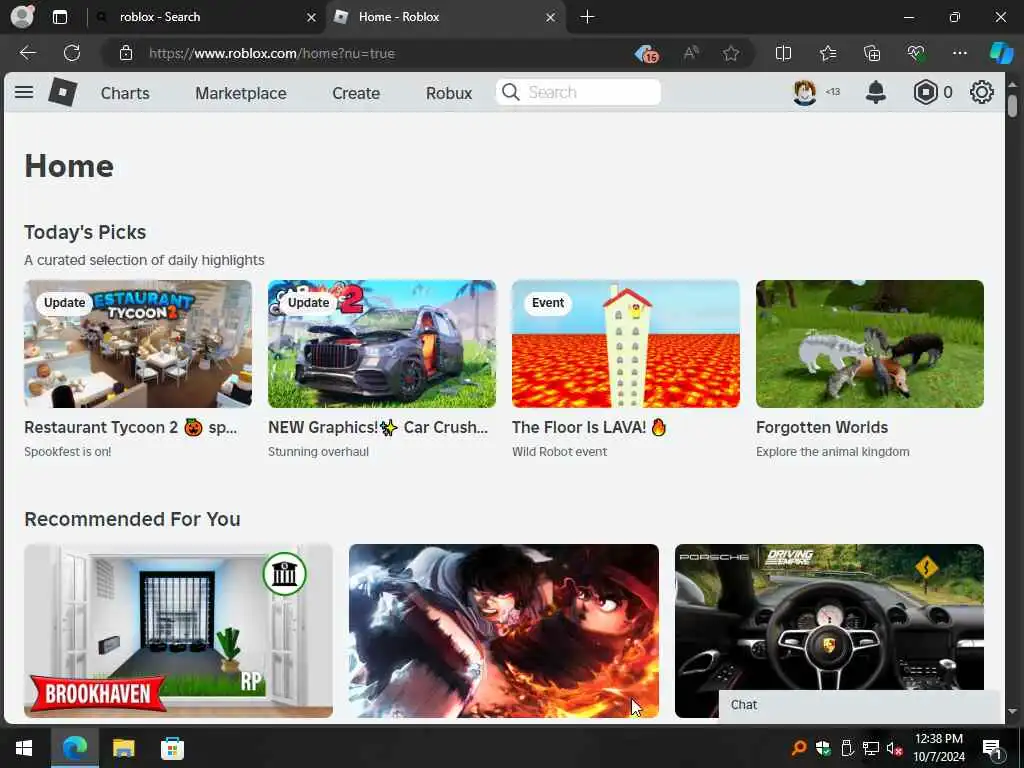Open the Brookhaven RP recommended game
The height and width of the screenshot is (768, 1024).
[178, 631]
